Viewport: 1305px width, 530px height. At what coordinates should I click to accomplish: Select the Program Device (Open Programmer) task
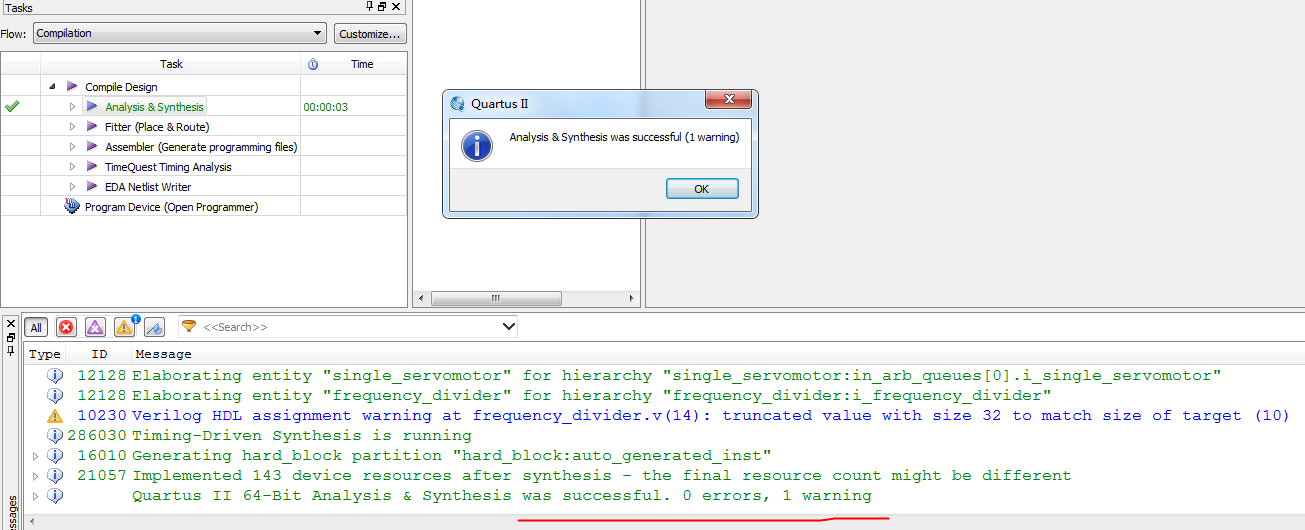171,207
